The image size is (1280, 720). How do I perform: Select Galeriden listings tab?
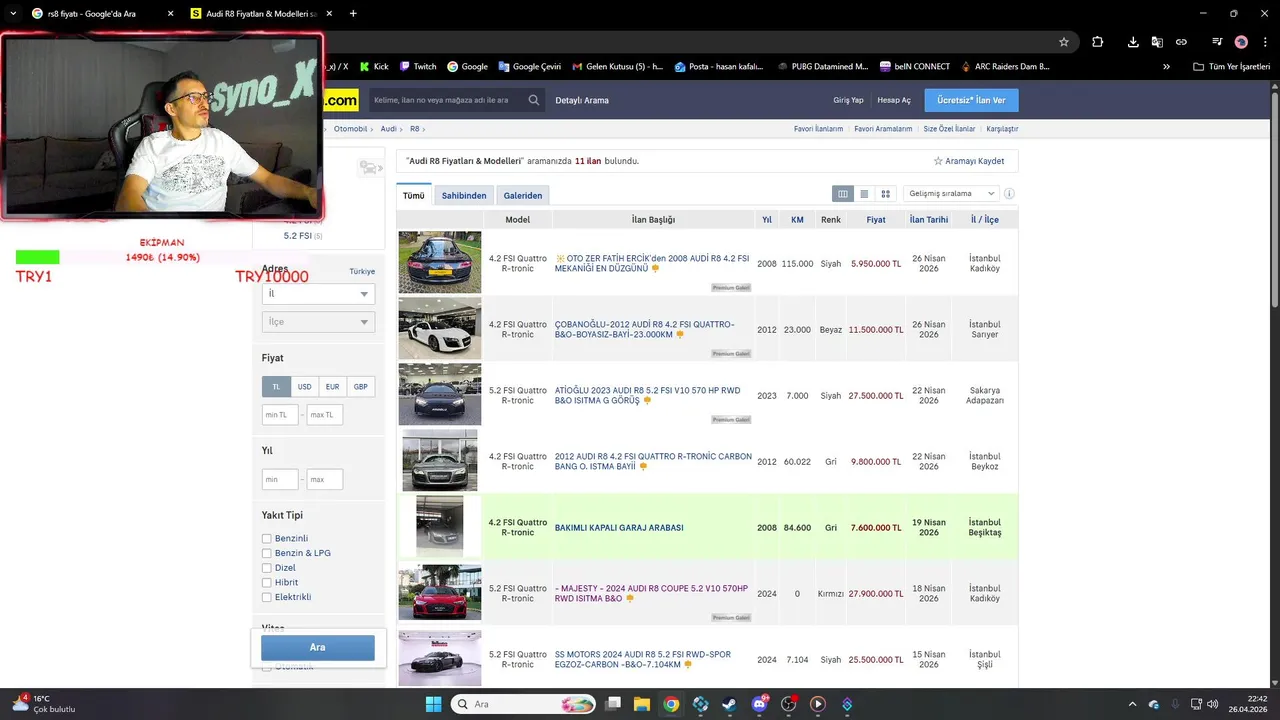523,196
